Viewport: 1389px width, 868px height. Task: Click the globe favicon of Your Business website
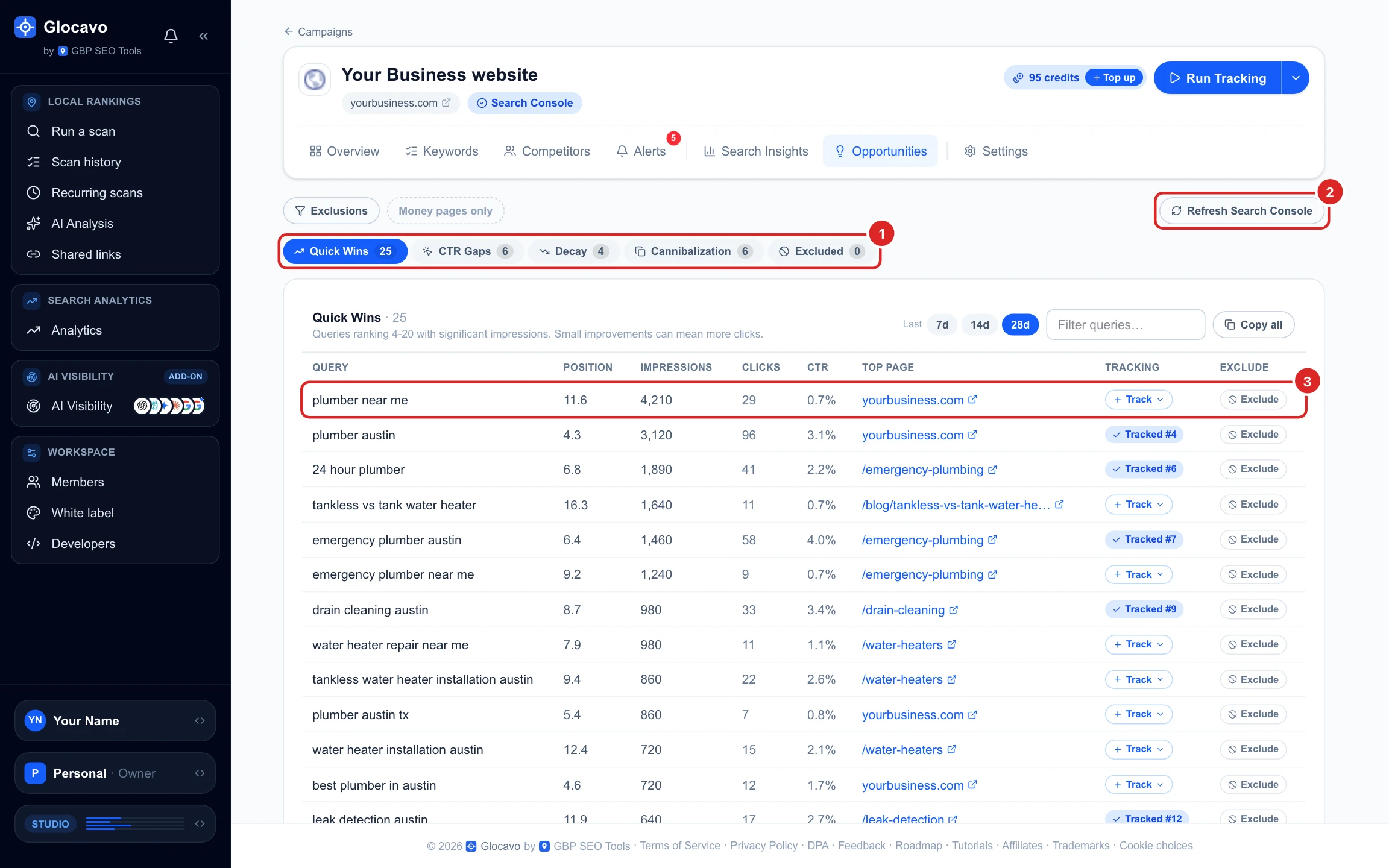pos(315,80)
